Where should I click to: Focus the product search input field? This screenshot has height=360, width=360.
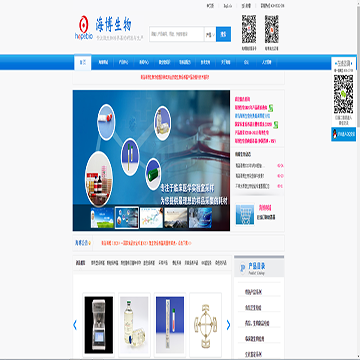177,34
